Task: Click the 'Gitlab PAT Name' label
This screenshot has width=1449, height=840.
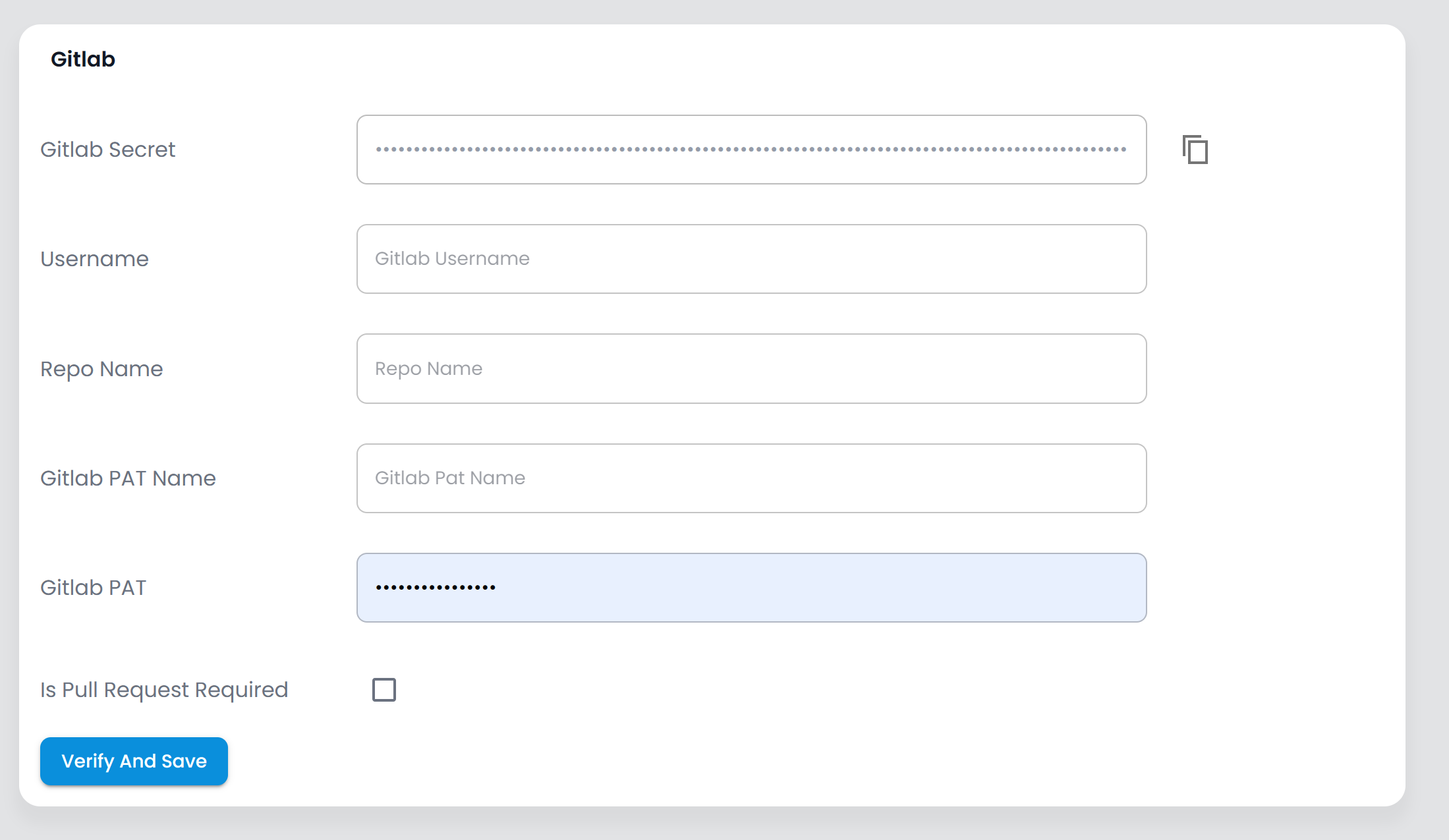Action: (x=128, y=478)
